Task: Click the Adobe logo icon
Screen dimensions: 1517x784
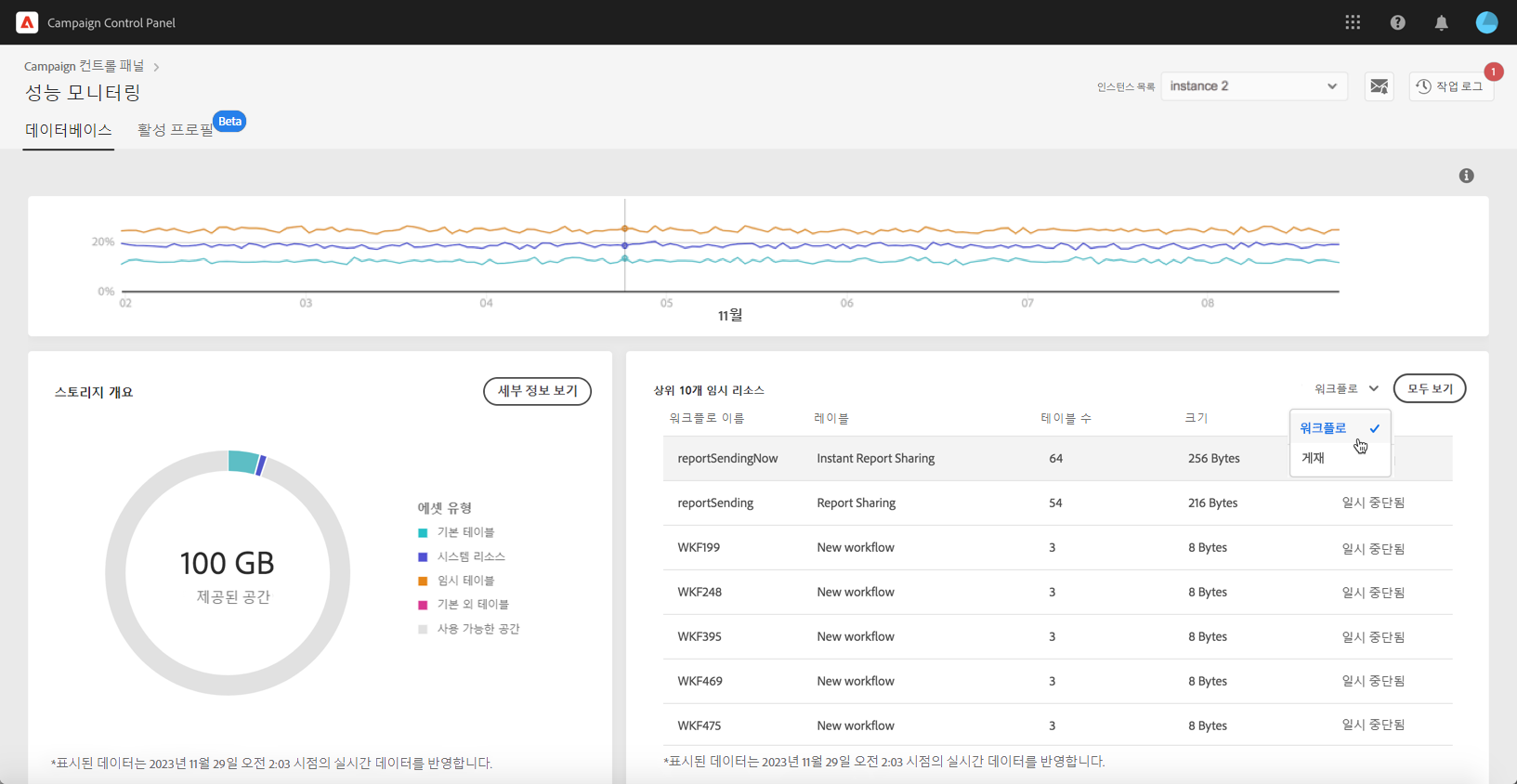Action: (x=27, y=22)
